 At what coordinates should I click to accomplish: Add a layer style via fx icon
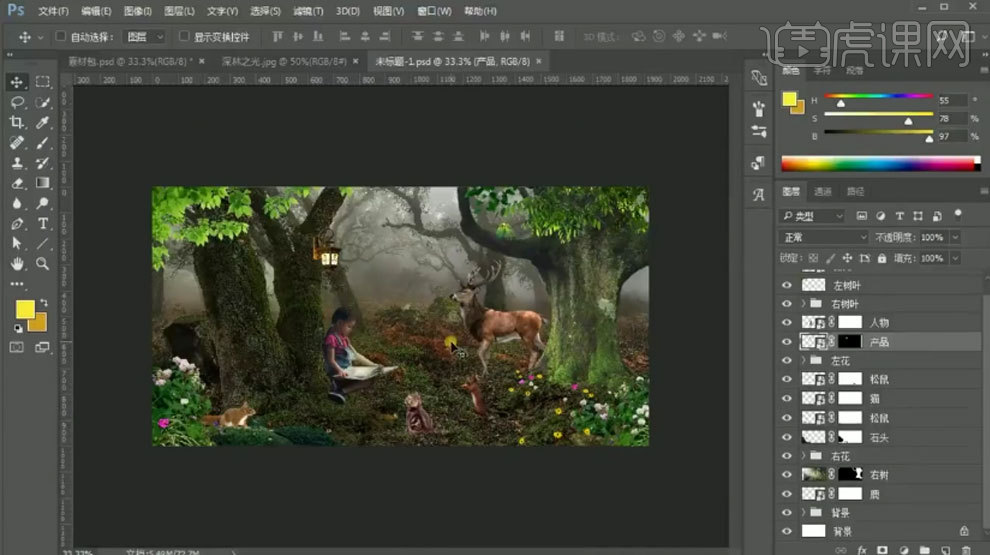[862, 551]
